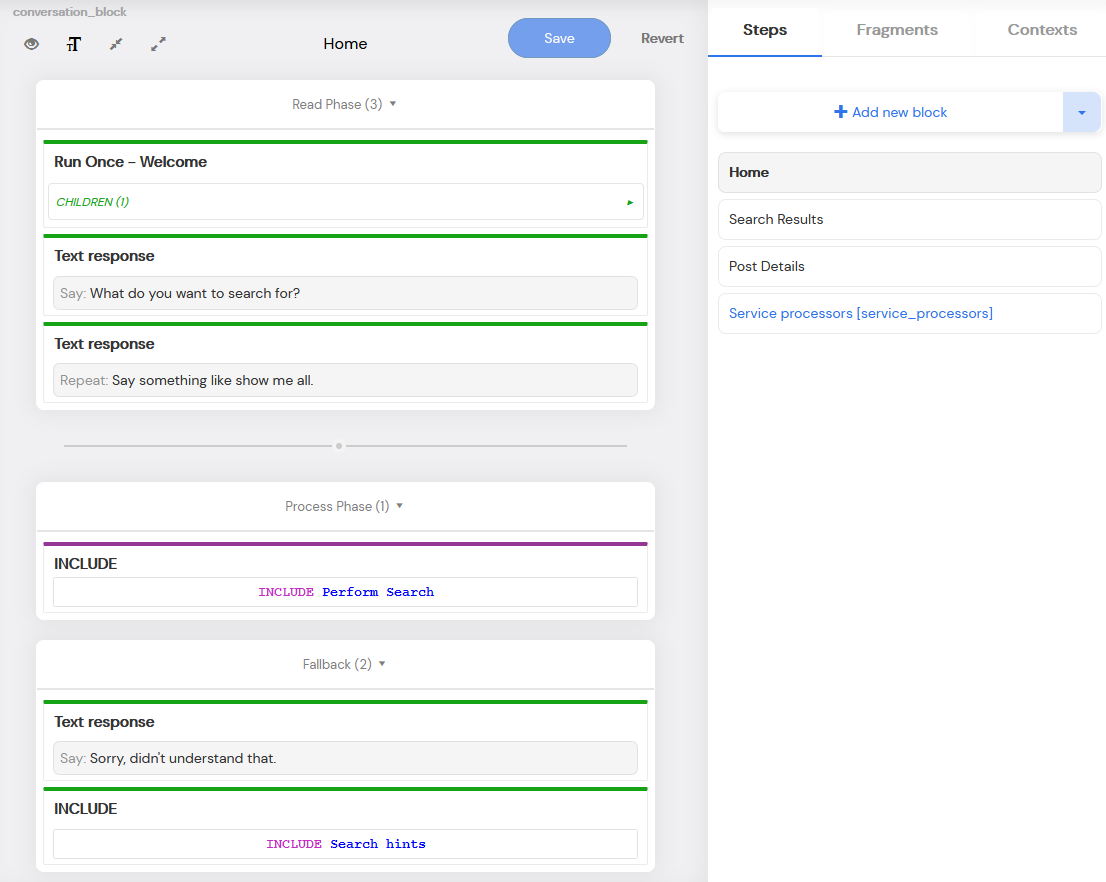Select the Fallback Text response heading

pyautogui.click(x=104, y=722)
